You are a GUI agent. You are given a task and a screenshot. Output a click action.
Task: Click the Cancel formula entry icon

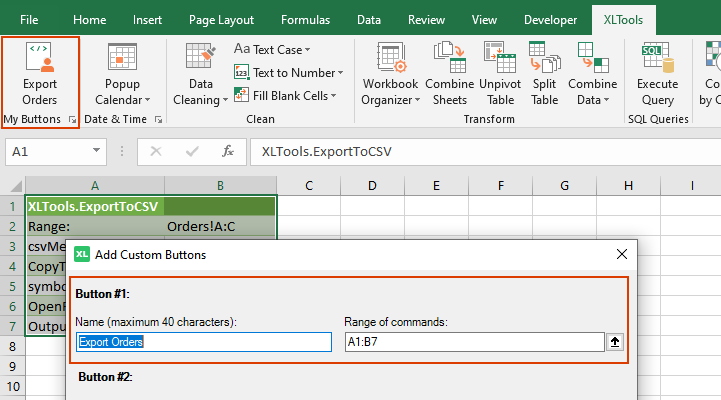156,151
